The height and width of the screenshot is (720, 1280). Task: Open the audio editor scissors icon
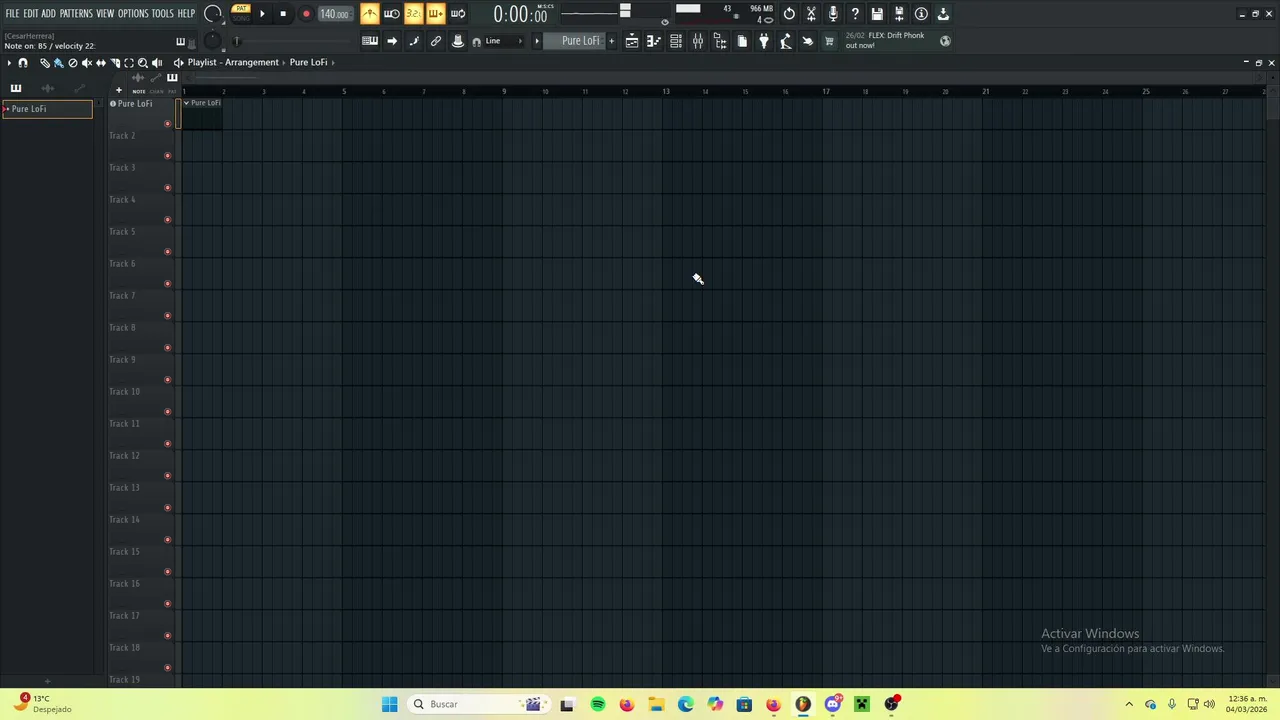811,14
